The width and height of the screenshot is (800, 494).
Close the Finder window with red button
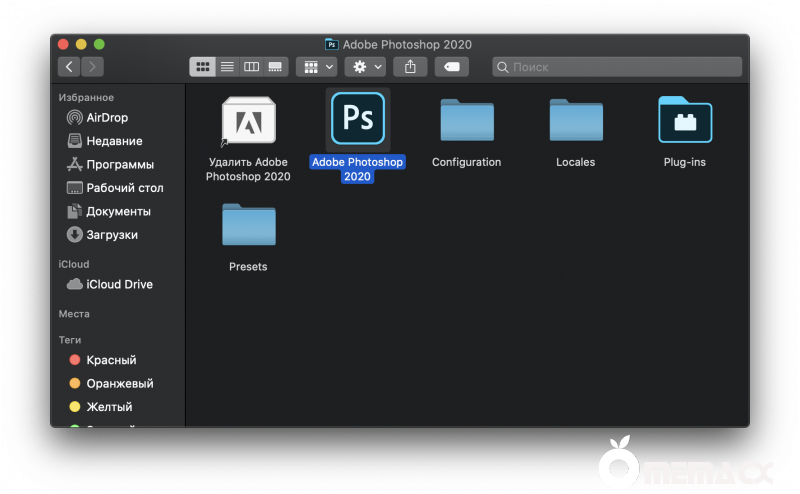click(x=63, y=44)
